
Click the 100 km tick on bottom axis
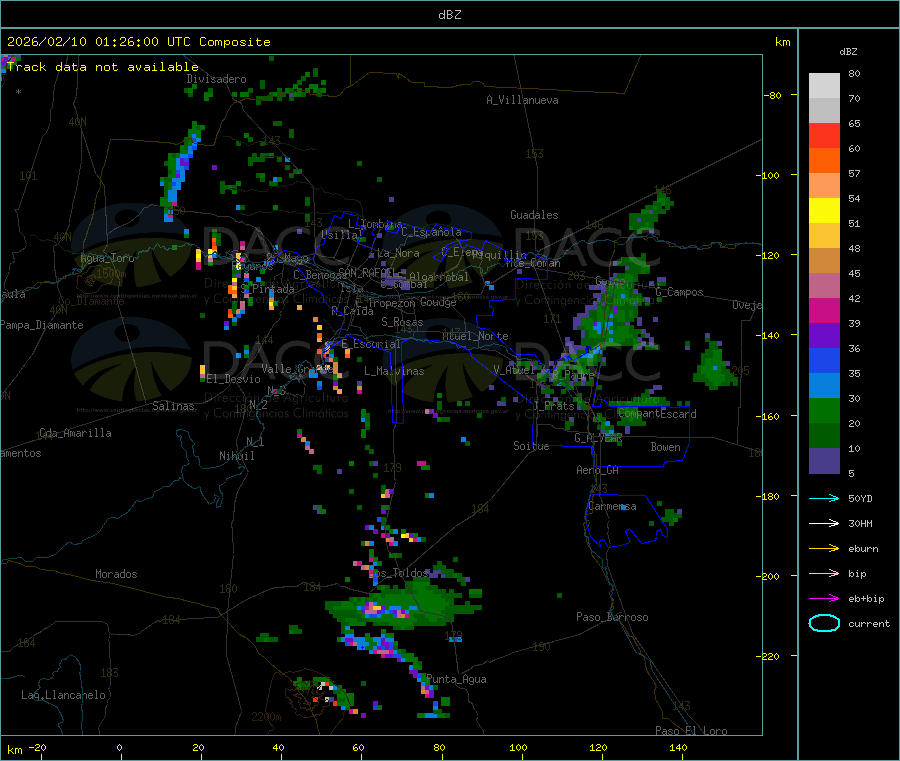518,747
